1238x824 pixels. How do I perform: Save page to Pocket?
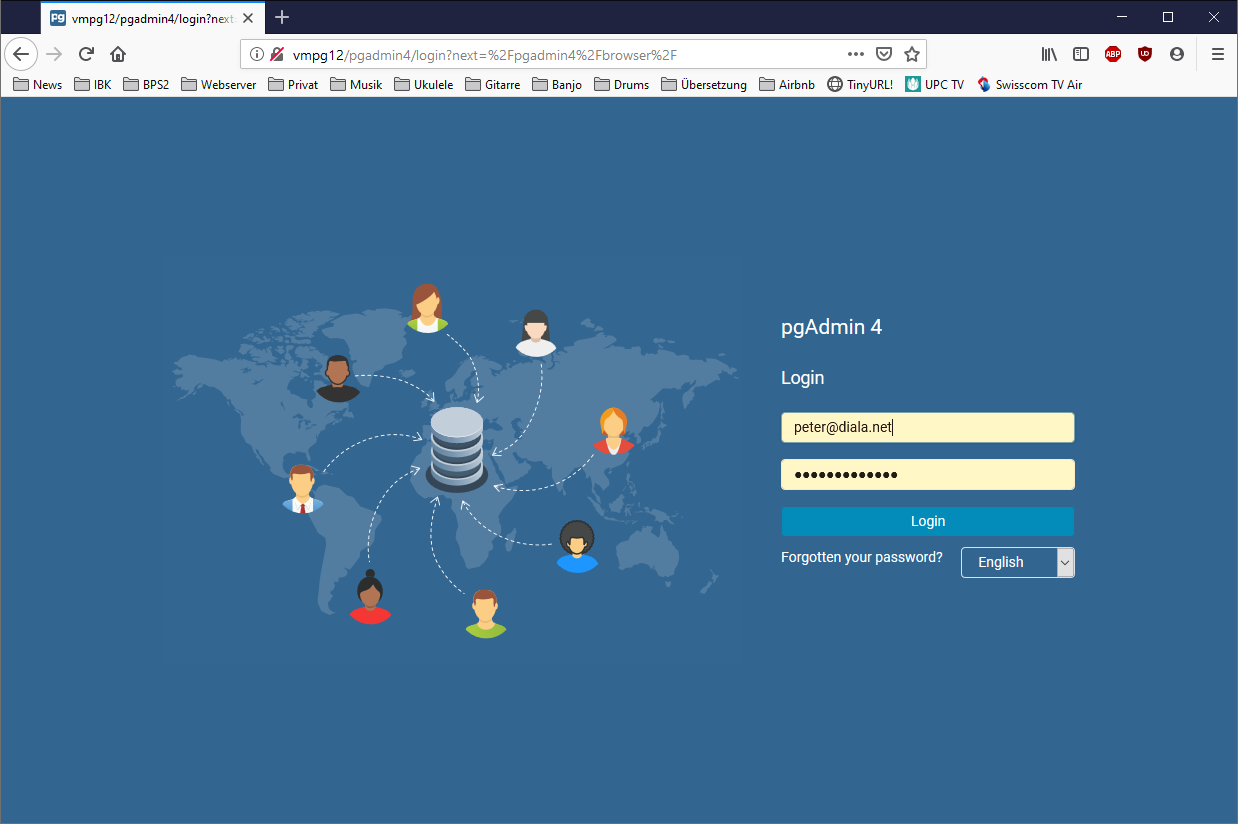(x=884, y=54)
